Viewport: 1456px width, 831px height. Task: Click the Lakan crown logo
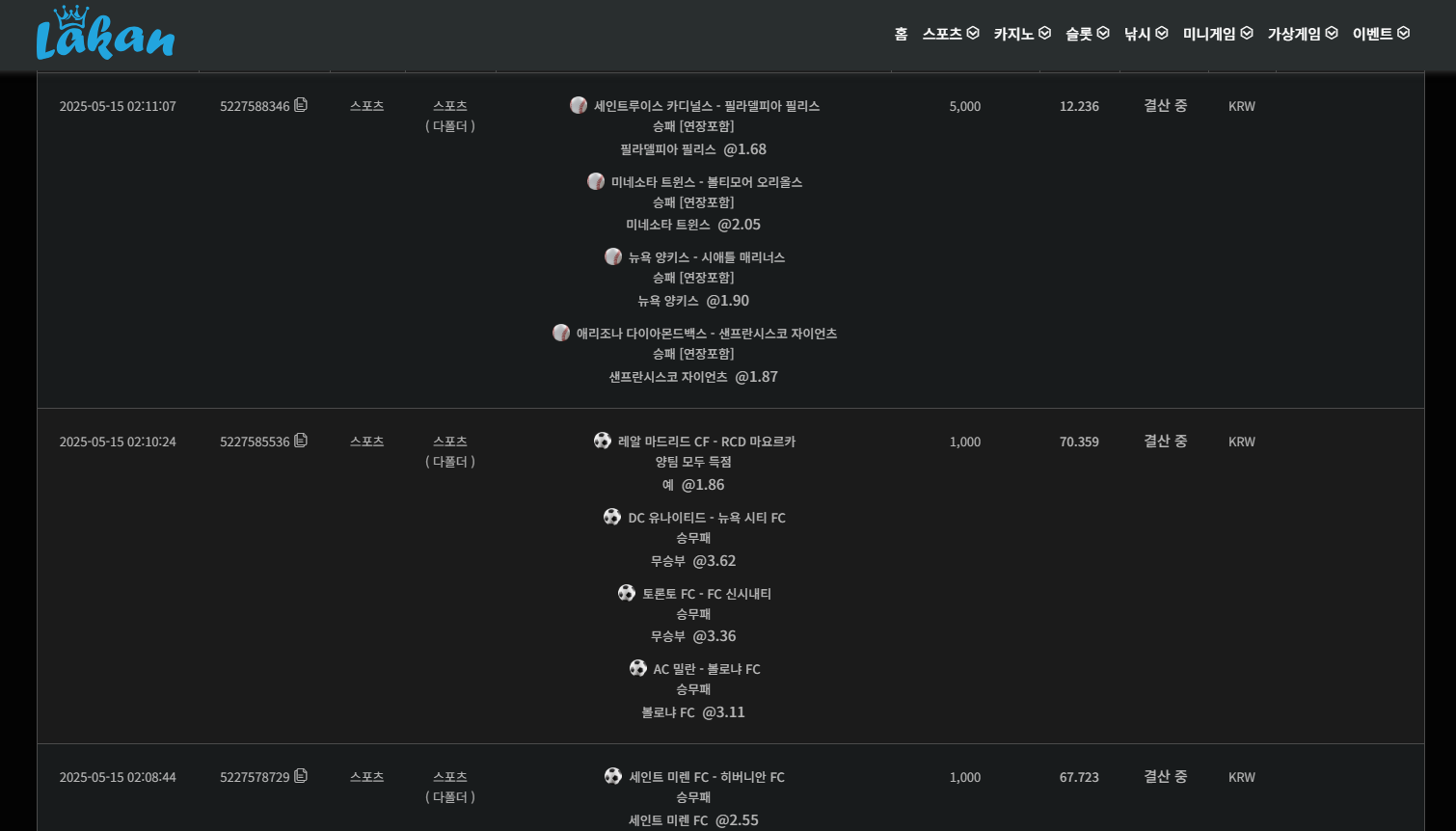pos(105,34)
